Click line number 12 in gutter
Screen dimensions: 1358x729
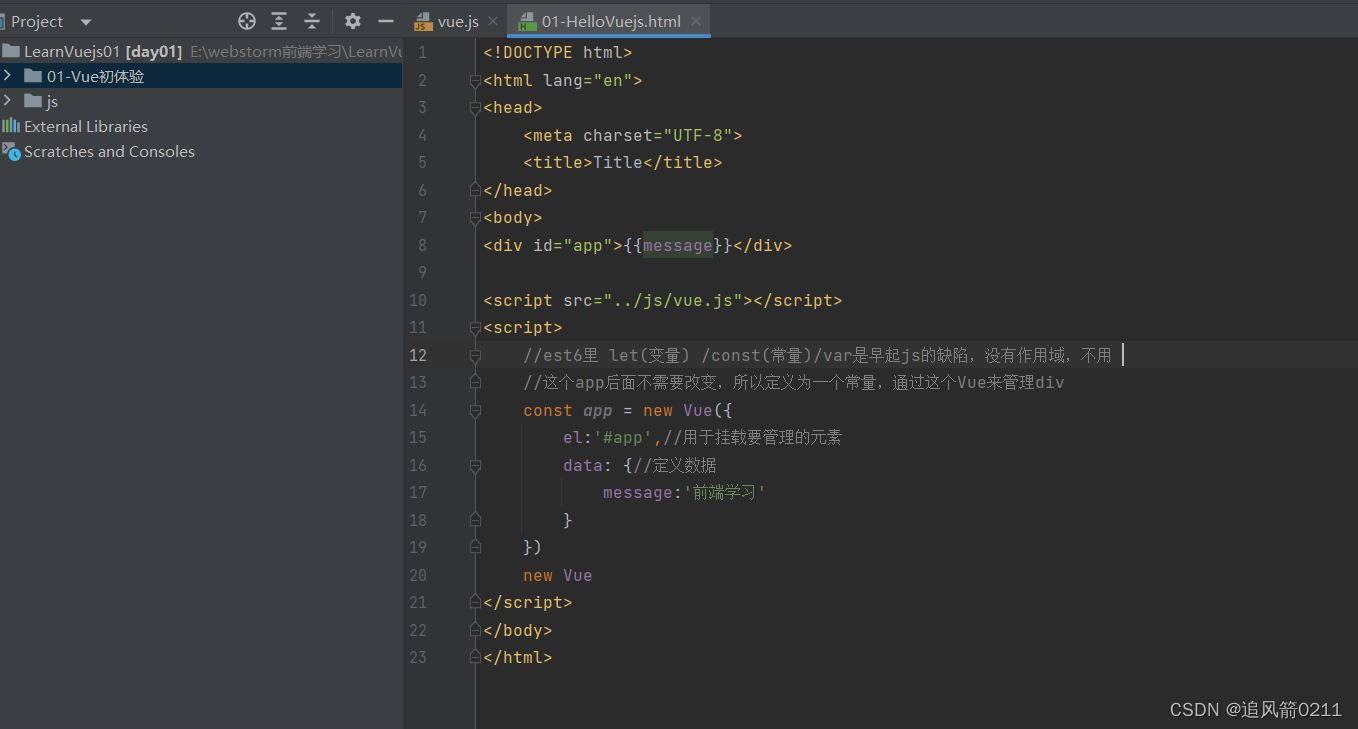417,355
